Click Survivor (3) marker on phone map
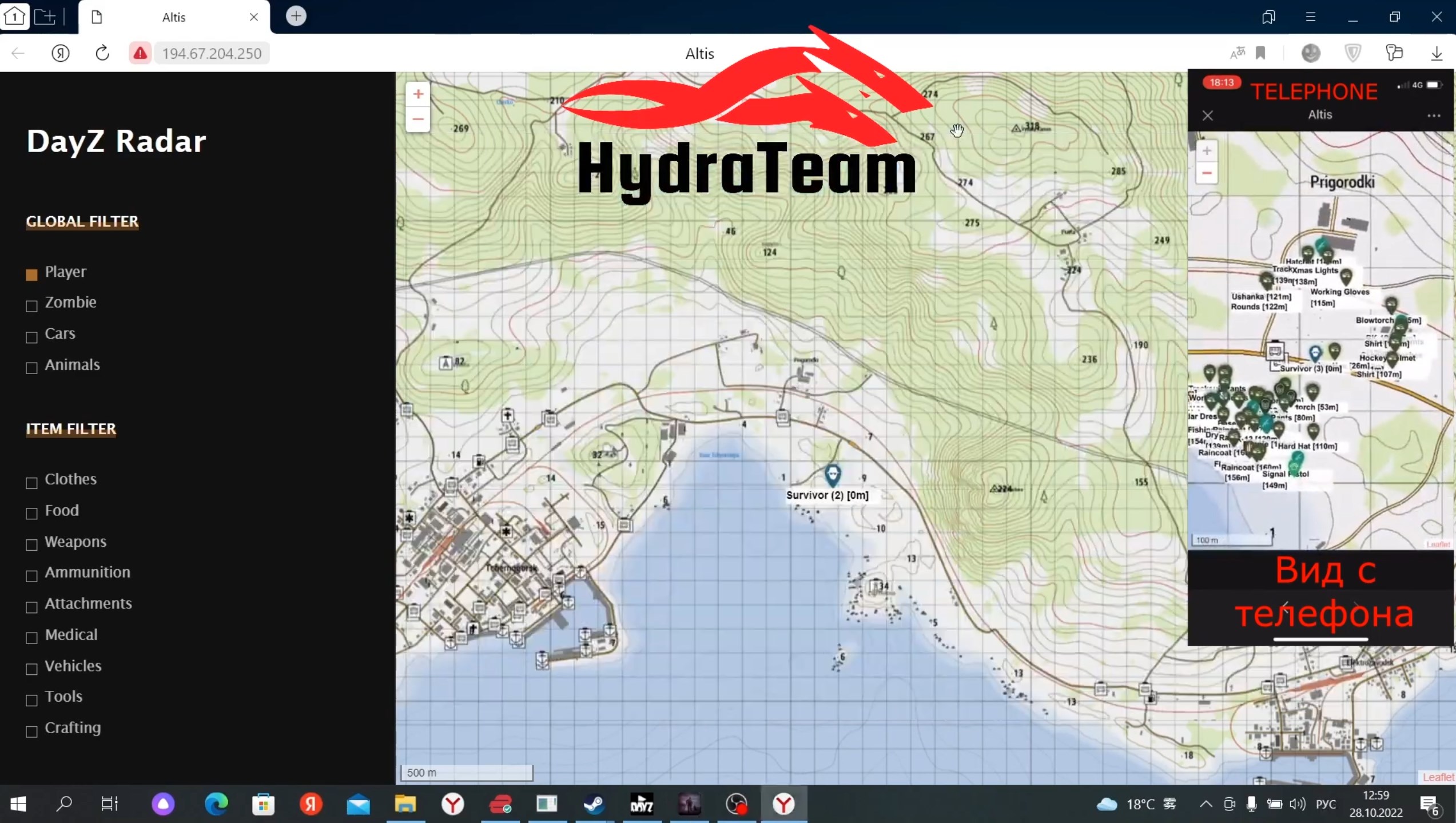 tap(1315, 353)
